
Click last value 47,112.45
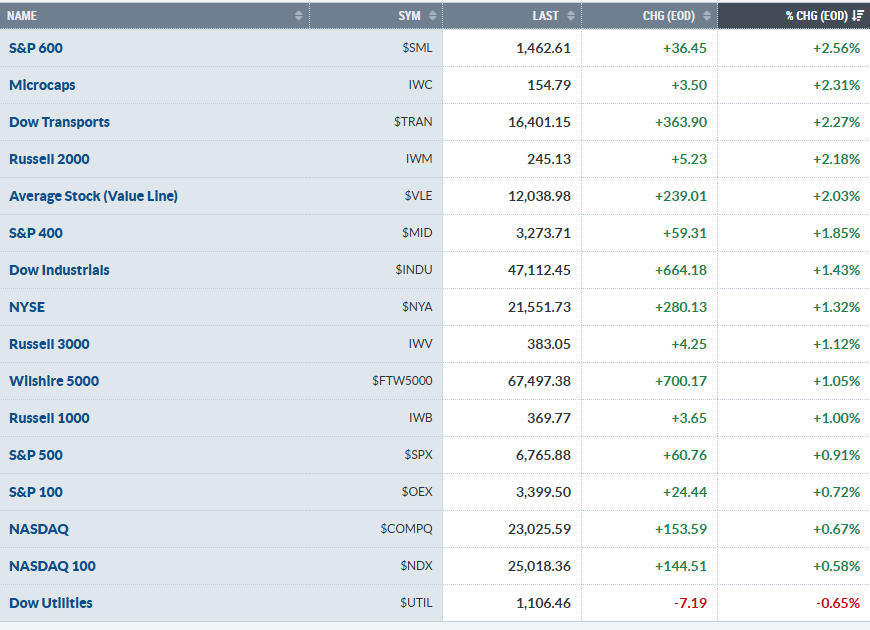pyautogui.click(x=539, y=270)
